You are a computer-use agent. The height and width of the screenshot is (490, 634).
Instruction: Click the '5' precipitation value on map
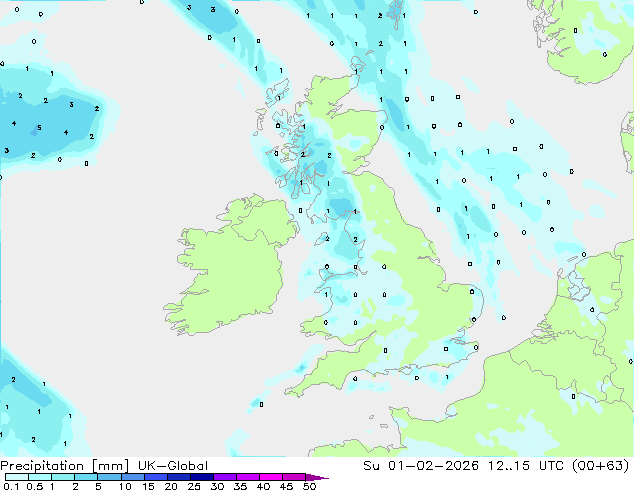point(39,128)
